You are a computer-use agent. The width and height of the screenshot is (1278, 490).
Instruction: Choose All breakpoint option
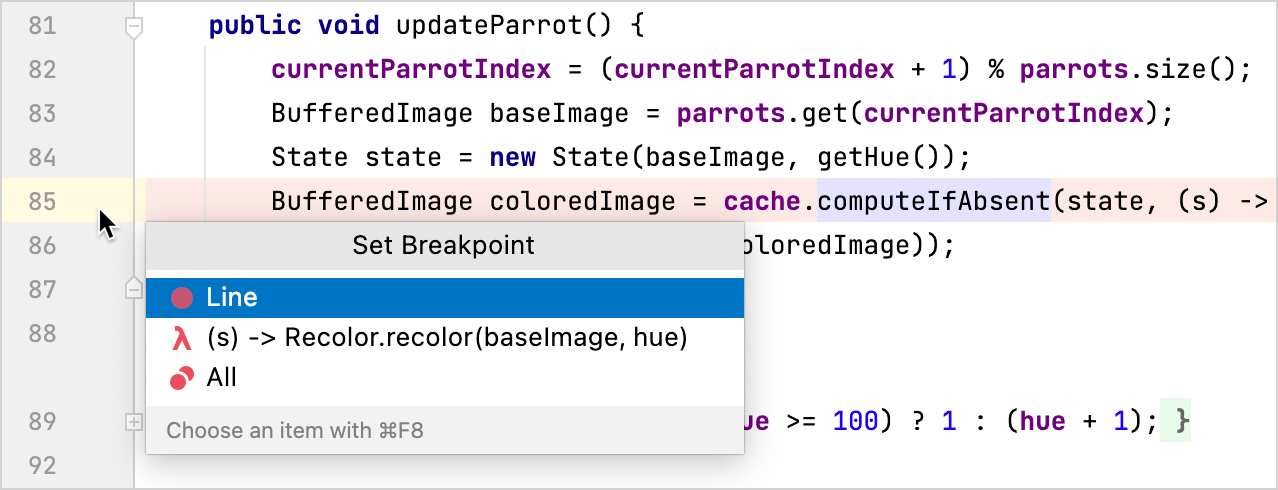(222, 378)
